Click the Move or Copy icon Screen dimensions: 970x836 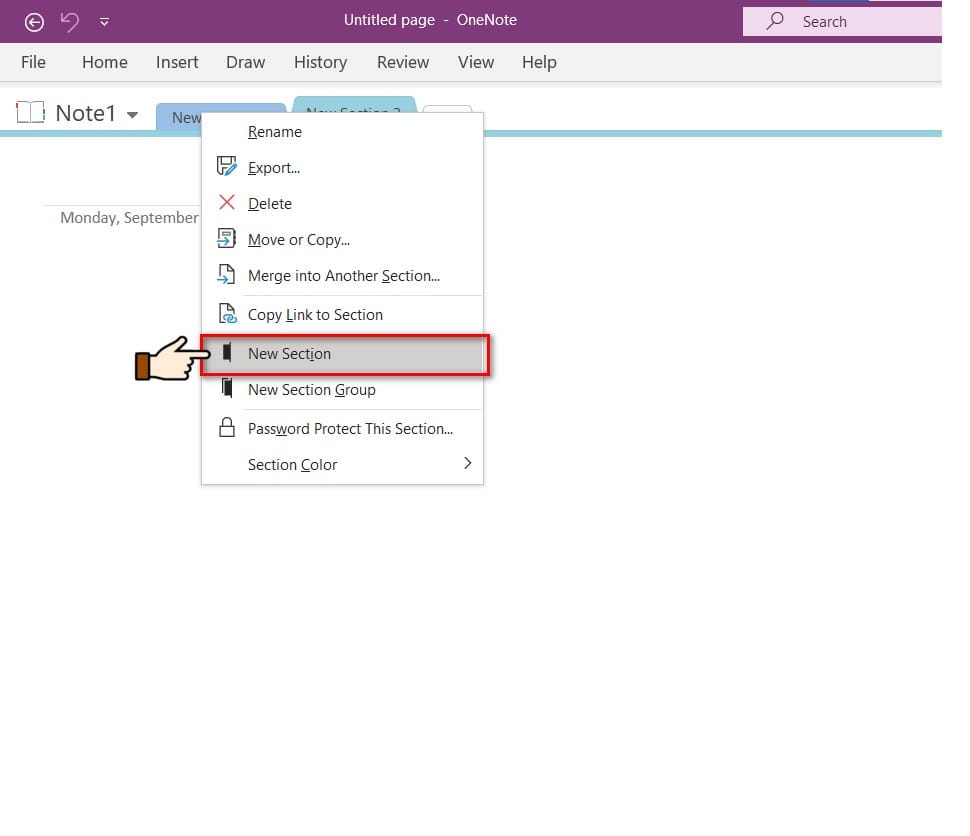coord(226,238)
